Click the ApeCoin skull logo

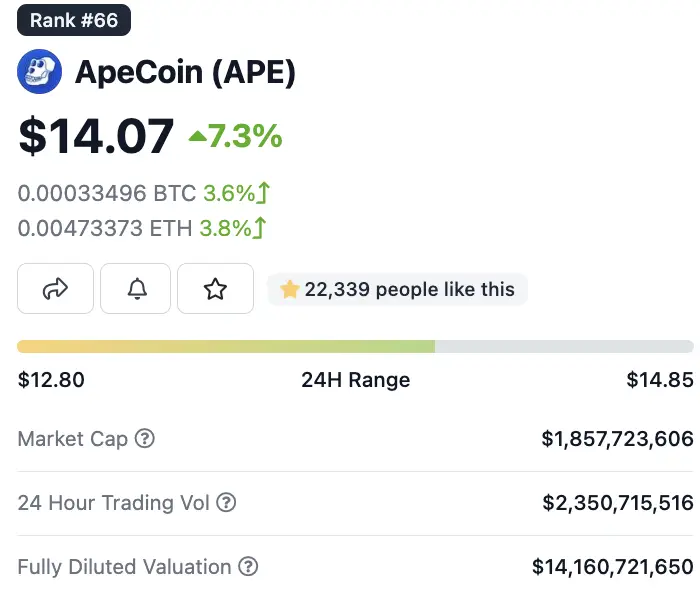click(x=40, y=71)
